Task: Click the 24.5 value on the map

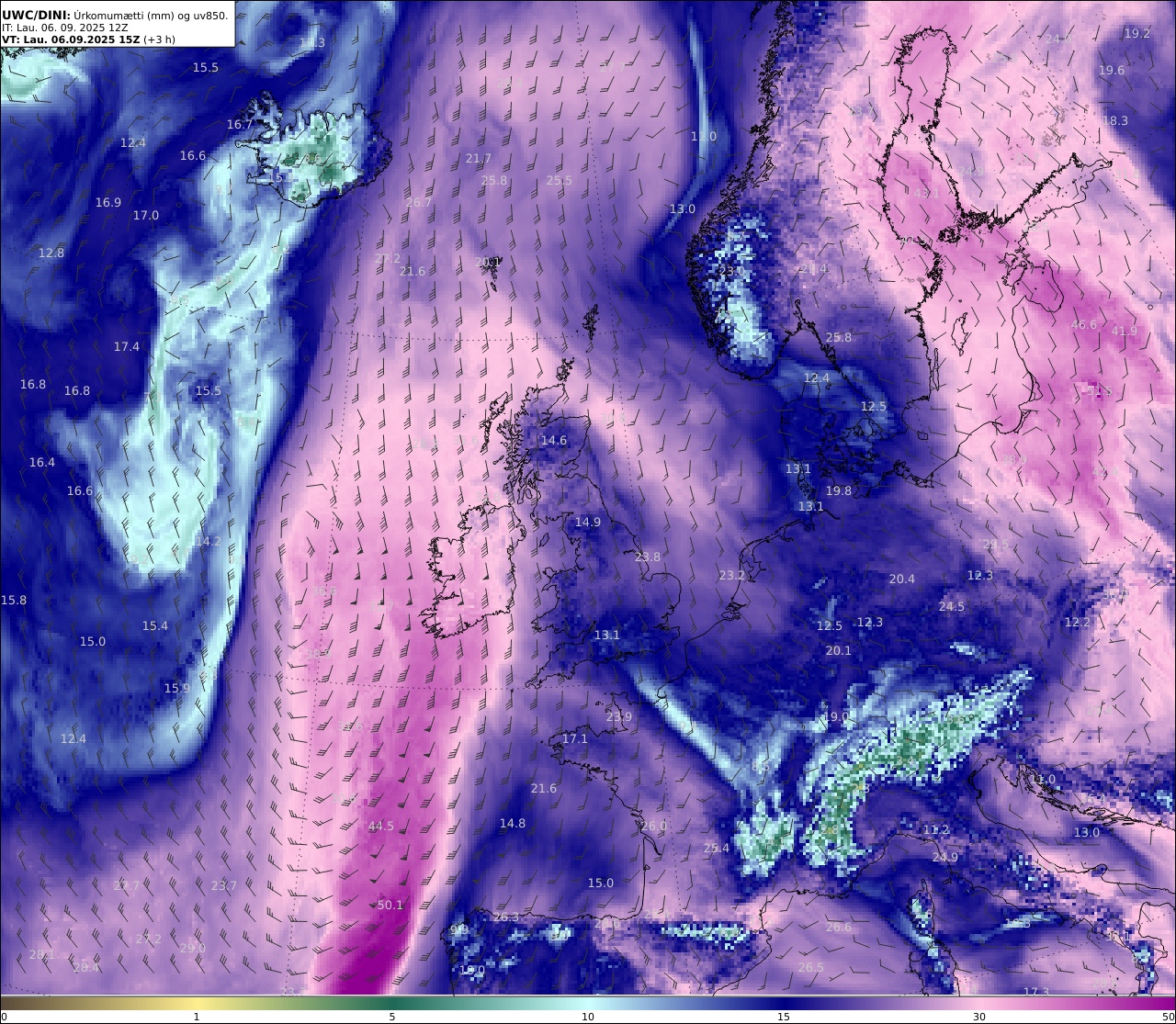Action: point(952,606)
